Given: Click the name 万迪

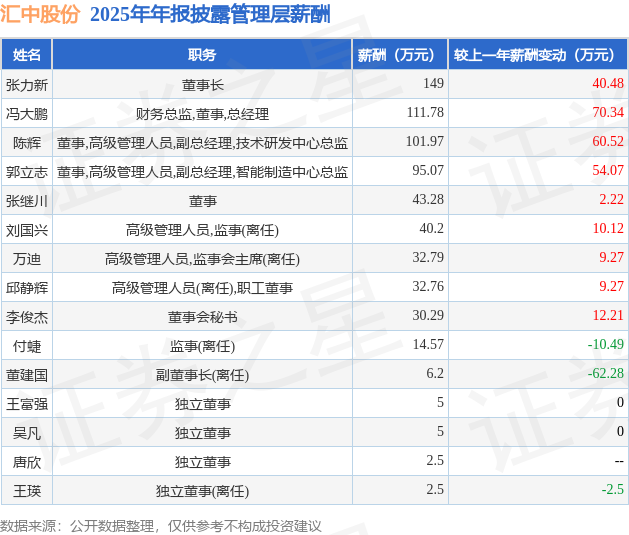Looking at the screenshot, I should point(27,259).
